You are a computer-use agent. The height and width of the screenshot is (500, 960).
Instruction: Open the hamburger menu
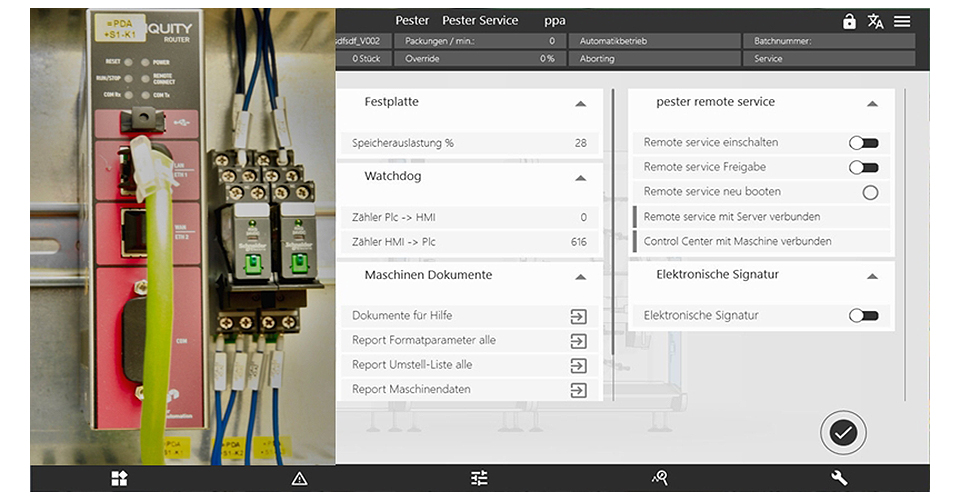pos(902,21)
